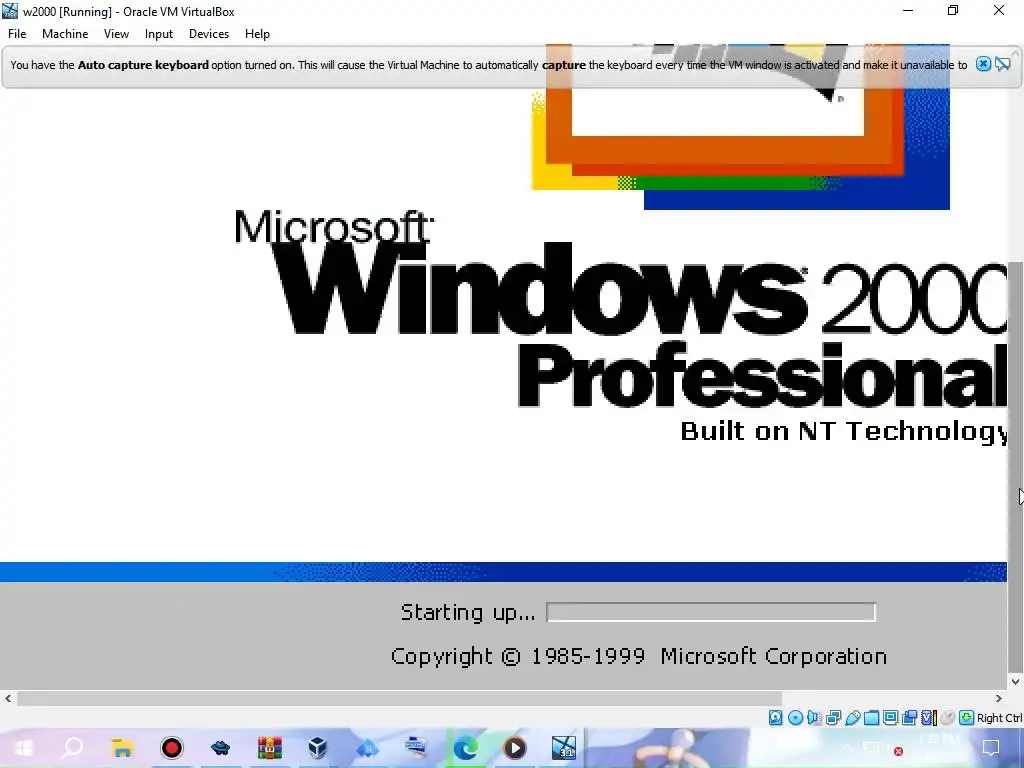This screenshot has height=768, width=1024.
Task: Open the Input menu
Action: pyautogui.click(x=159, y=34)
